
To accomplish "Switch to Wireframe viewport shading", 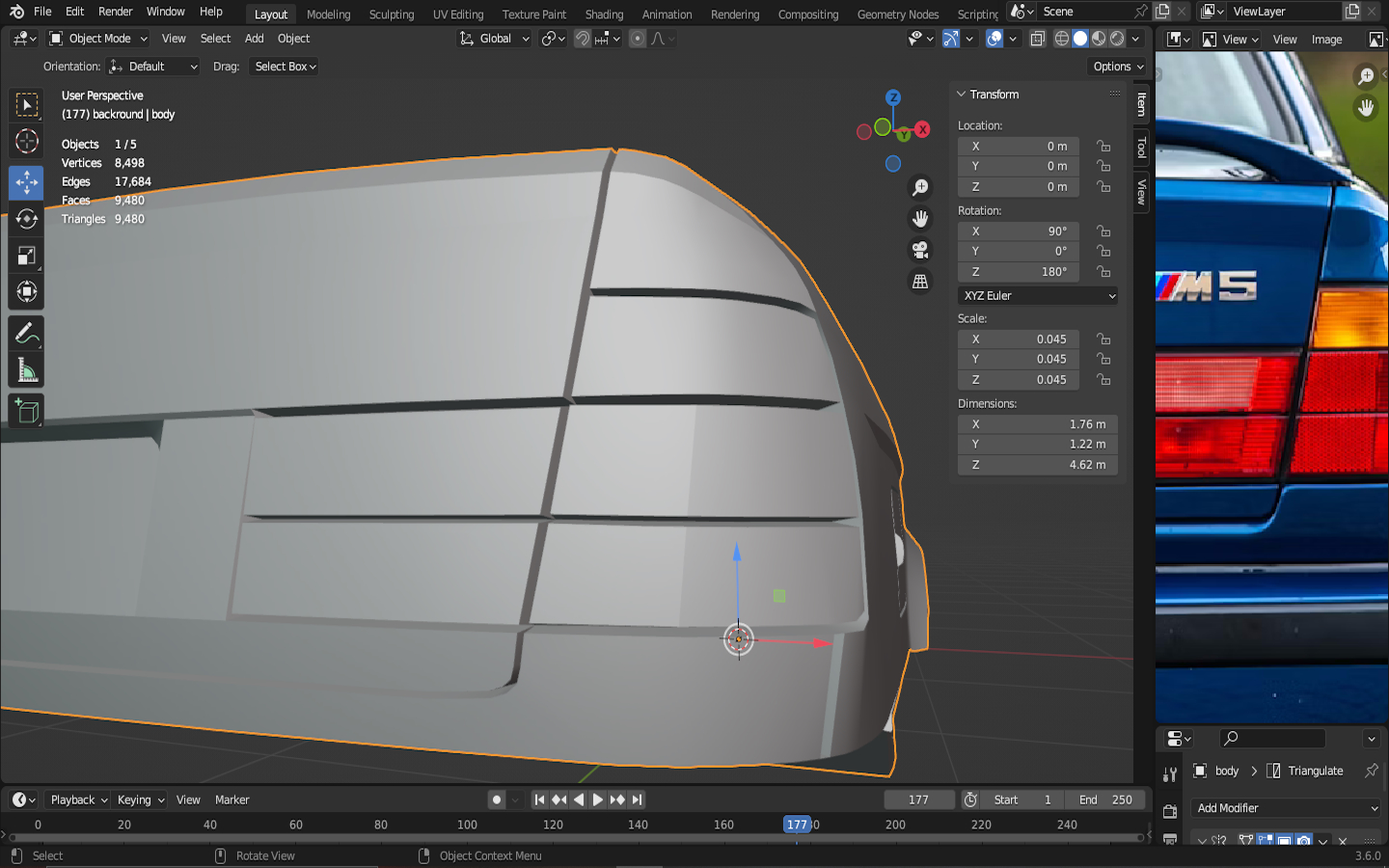I will point(1062,39).
